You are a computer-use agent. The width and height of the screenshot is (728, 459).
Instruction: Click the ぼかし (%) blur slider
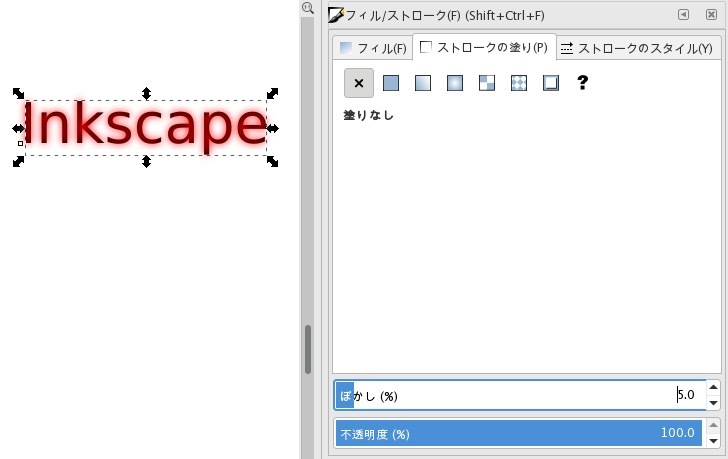coord(520,395)
